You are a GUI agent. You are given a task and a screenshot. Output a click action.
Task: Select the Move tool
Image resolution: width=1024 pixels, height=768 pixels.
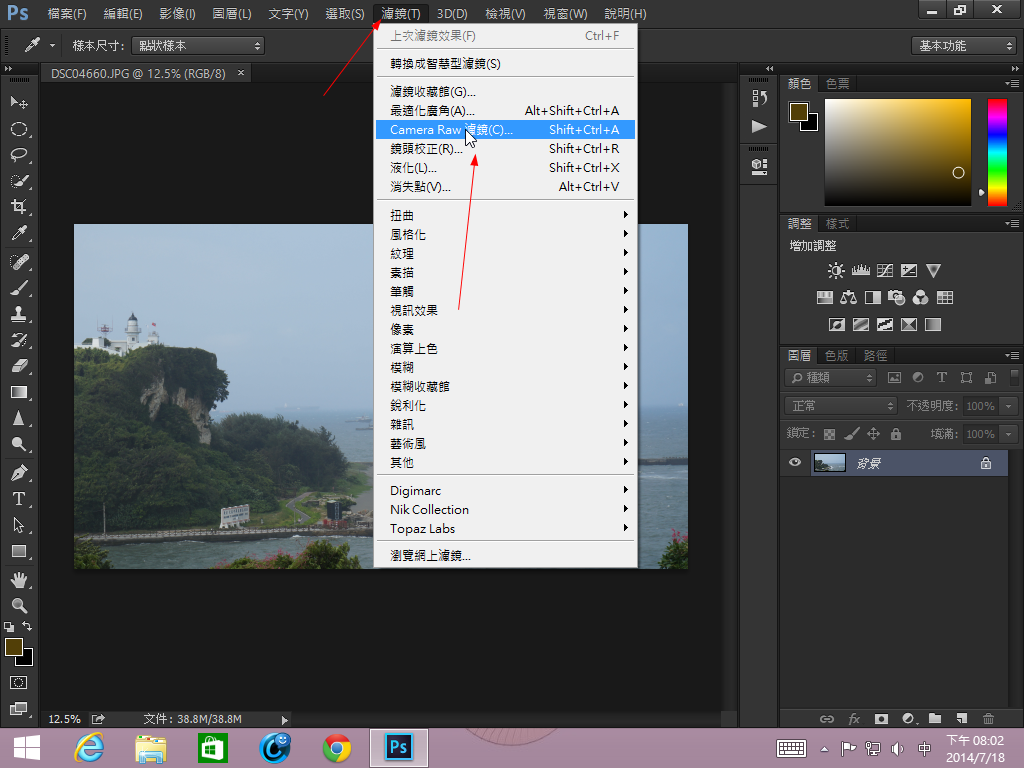[19, 103]
